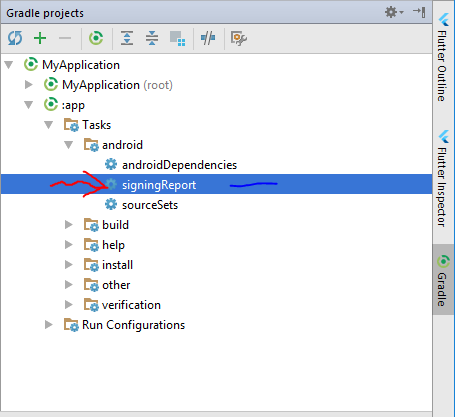The image size is (455, 417).
Task: Click the install folder icon
Action: coord(91,265)
